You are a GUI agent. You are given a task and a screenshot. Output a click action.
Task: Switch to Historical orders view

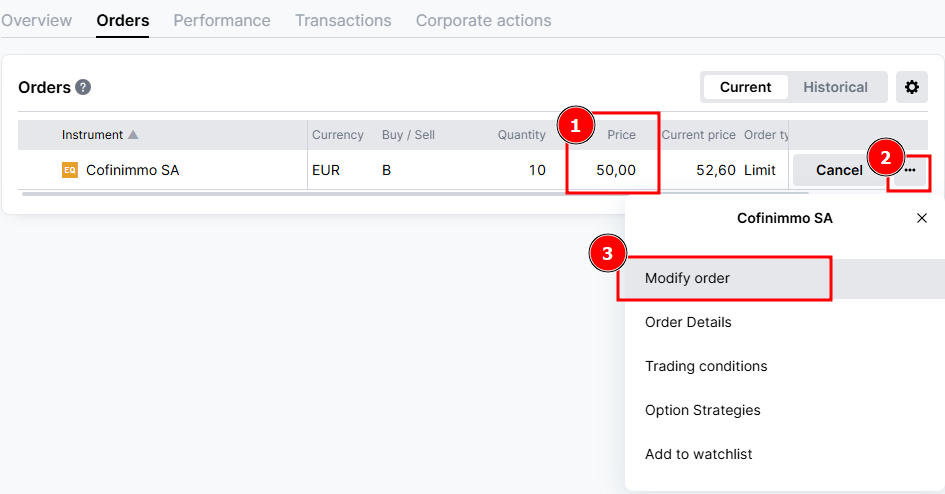click(835, 87)
